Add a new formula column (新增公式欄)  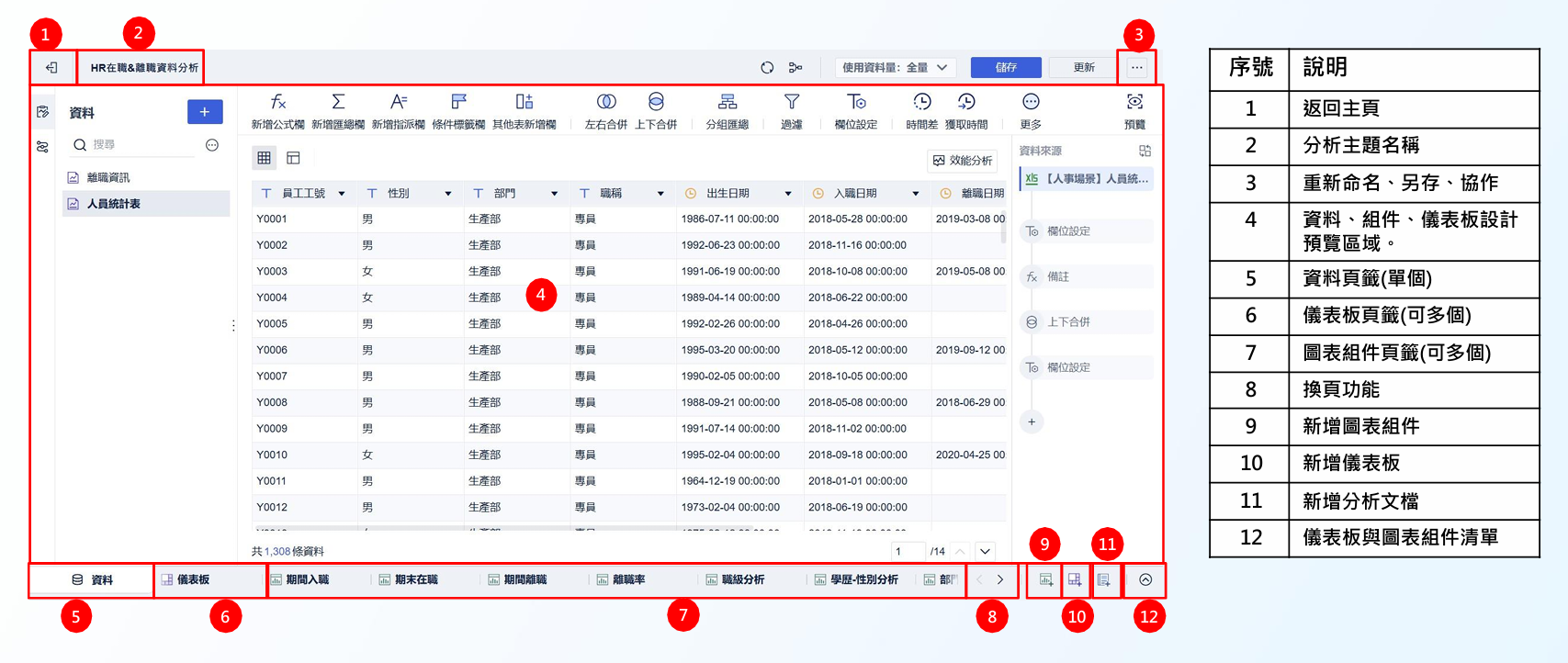tap(278, 111)
